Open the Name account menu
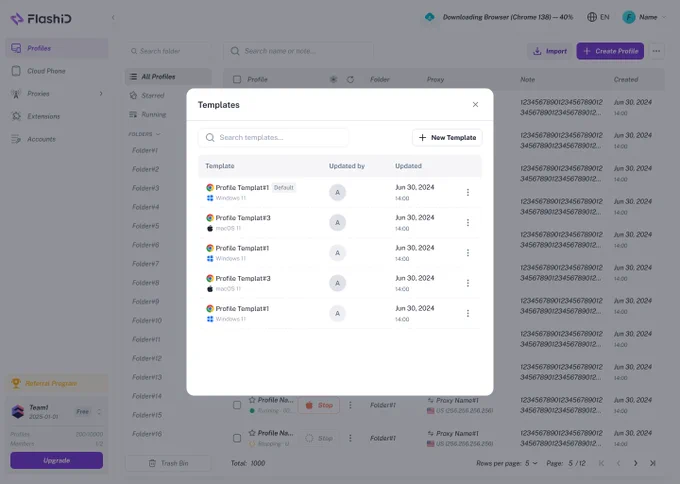The width and height of the screenshot is (680, 484). click(644, 17)
